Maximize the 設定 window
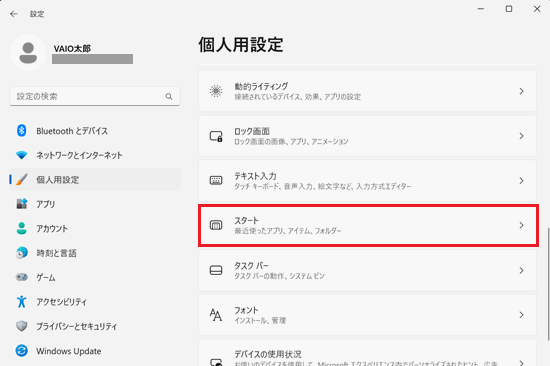Screen dimensions: 550x366 pos(509,9)
